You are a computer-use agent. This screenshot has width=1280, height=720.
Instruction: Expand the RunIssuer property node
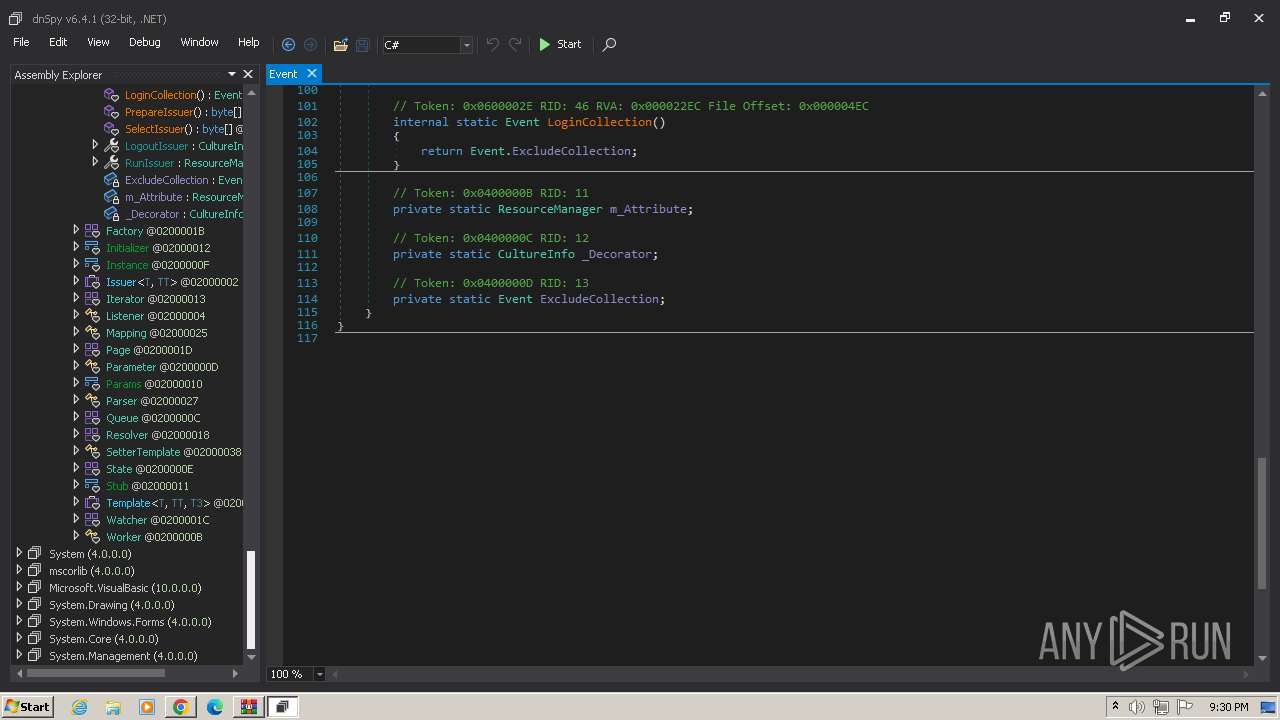[x=95, y=162]
